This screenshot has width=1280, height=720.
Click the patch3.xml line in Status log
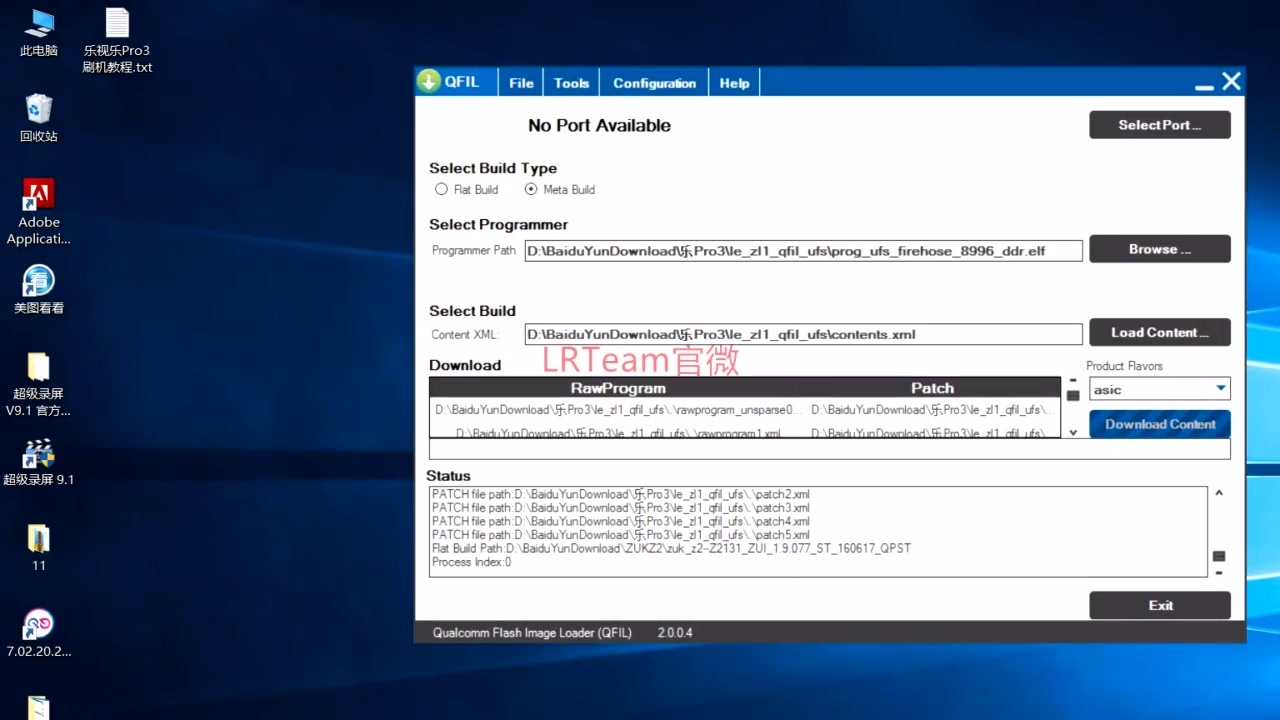coord(621,508)
